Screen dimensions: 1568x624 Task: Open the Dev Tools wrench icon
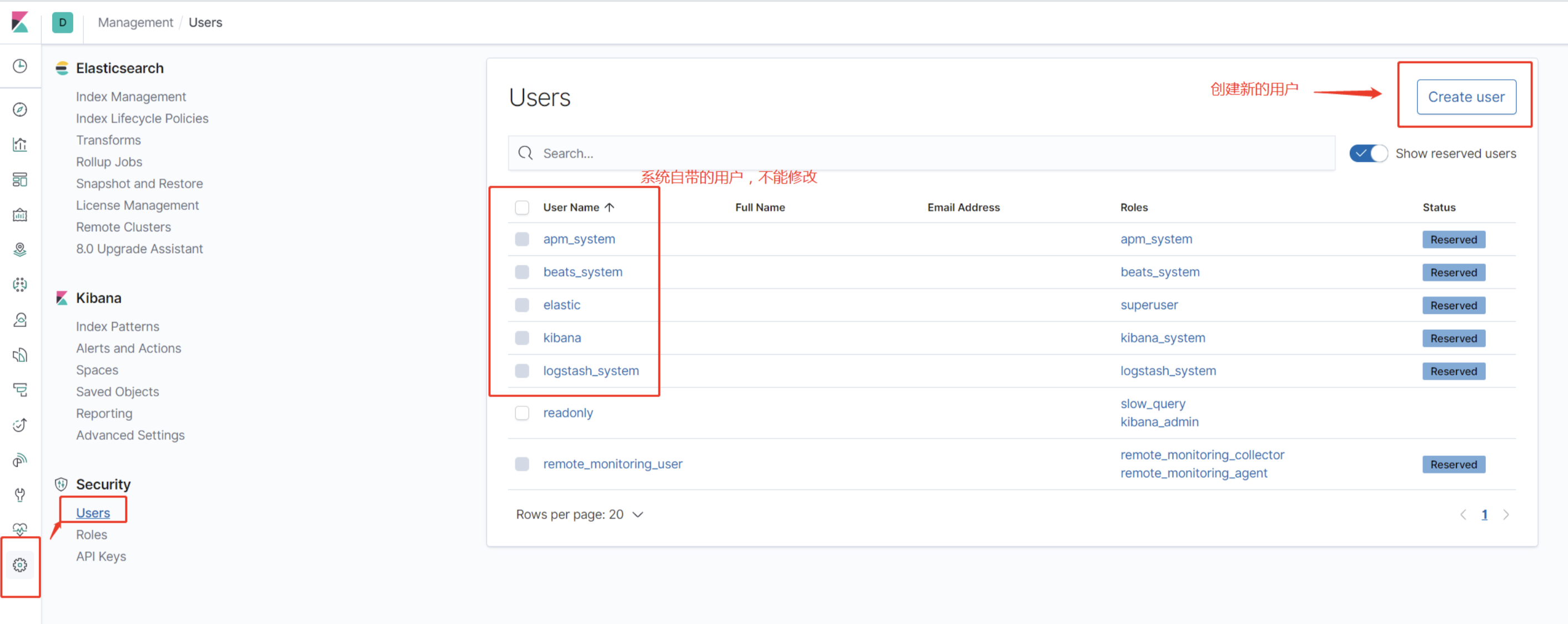point(19,494)
